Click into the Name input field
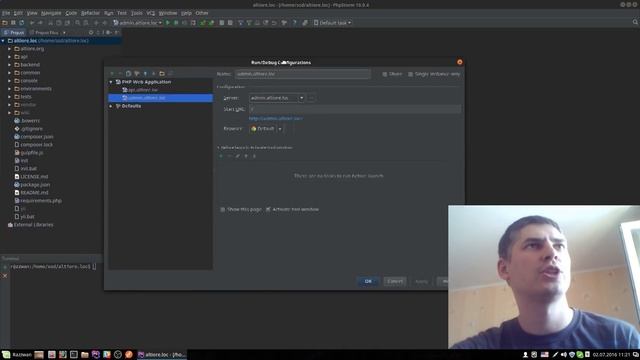 [302, 74]
